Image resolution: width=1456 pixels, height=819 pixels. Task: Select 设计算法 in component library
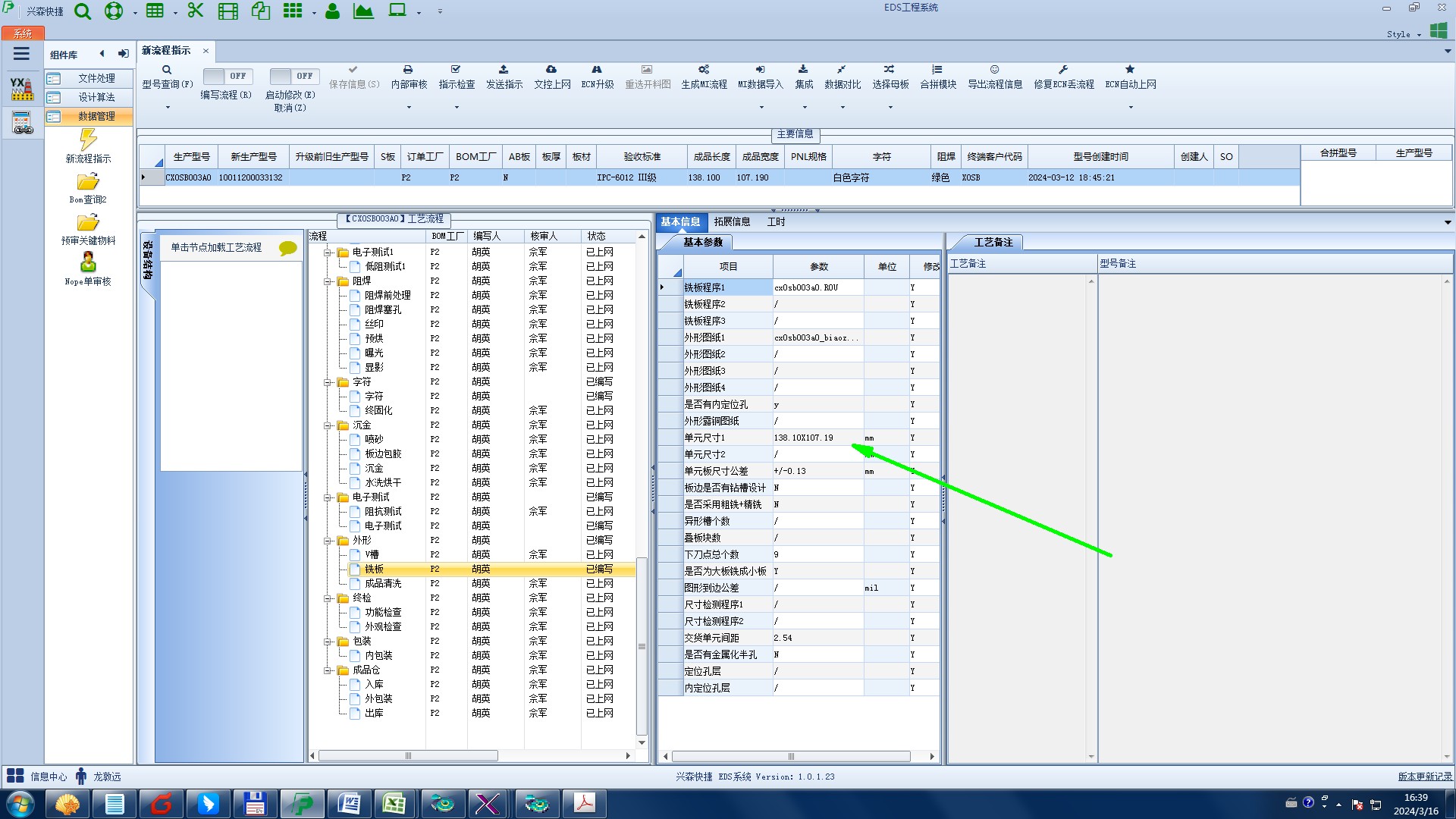coord(96,97)
